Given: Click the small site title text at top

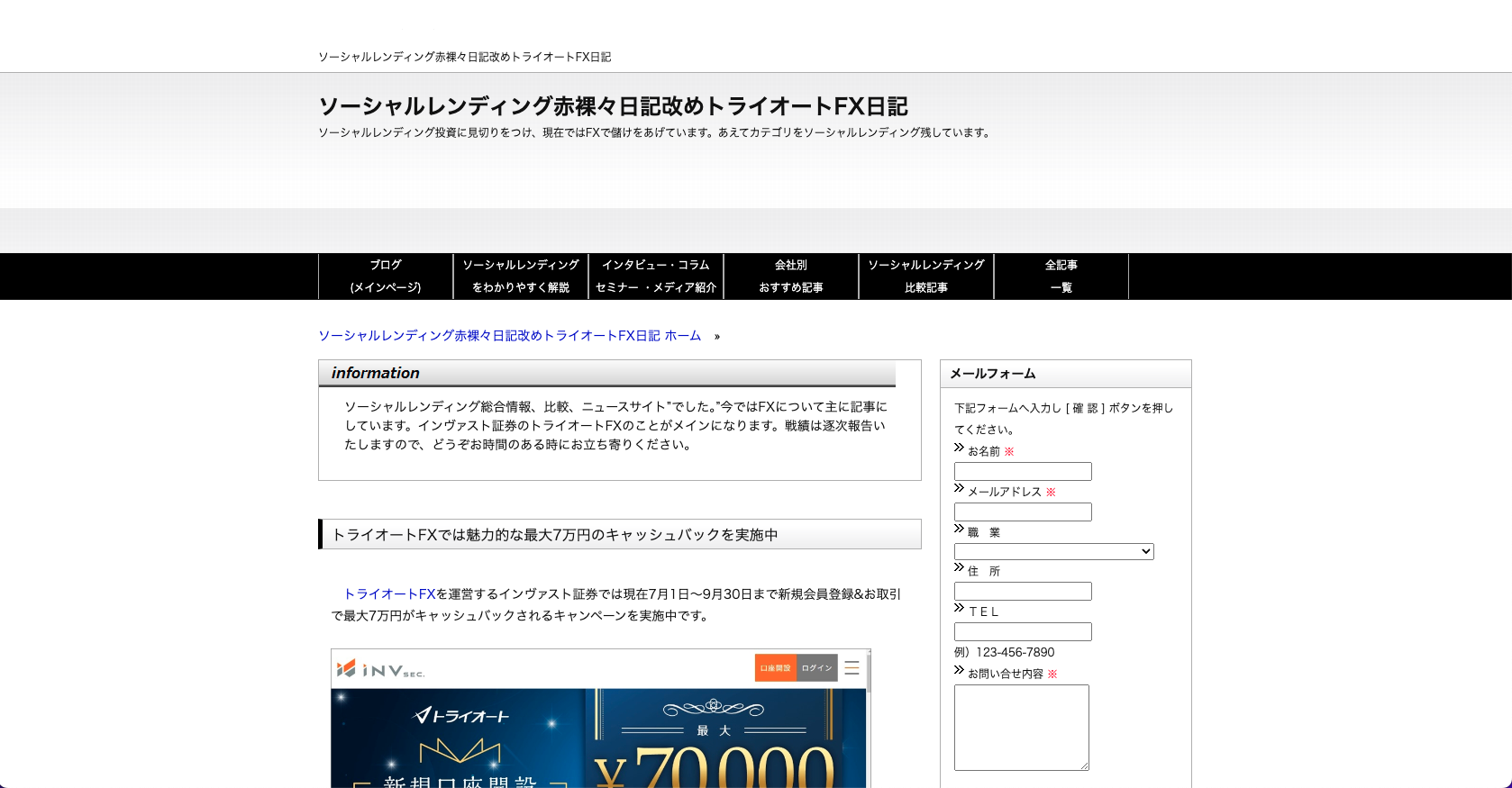Looking at the screenshot, I should tap(464, 57).
